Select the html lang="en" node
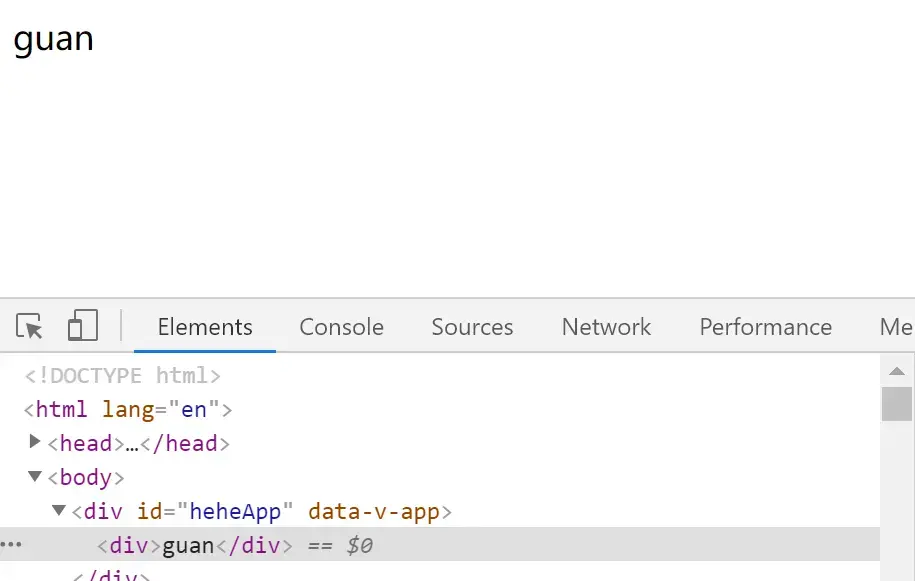This screenshot has height=581, width=915. click(x=128, y=410)
